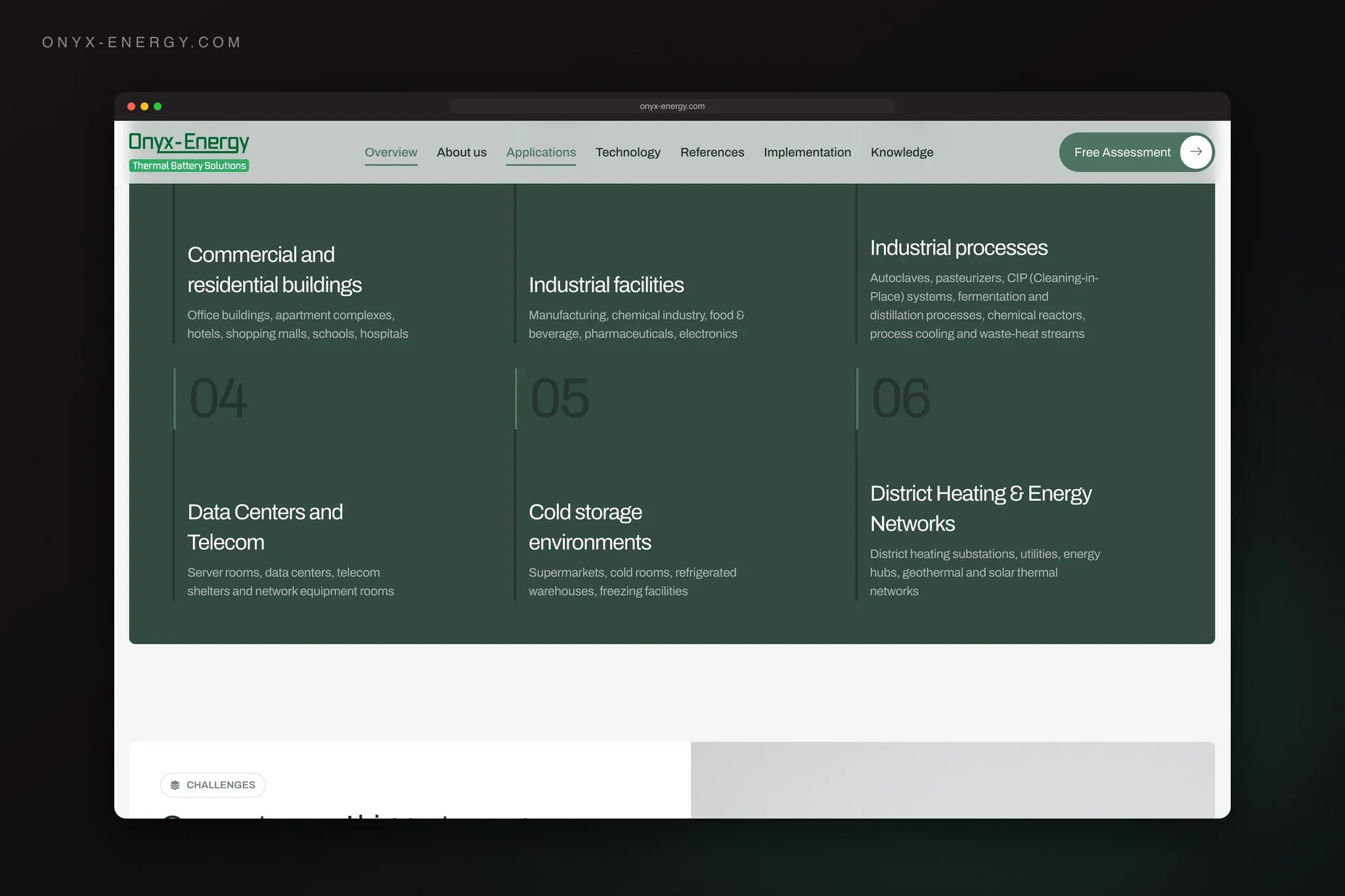Viewport: 1345px width, 896px height.
Task: Click the 04 card number
Action: [218, 398]
